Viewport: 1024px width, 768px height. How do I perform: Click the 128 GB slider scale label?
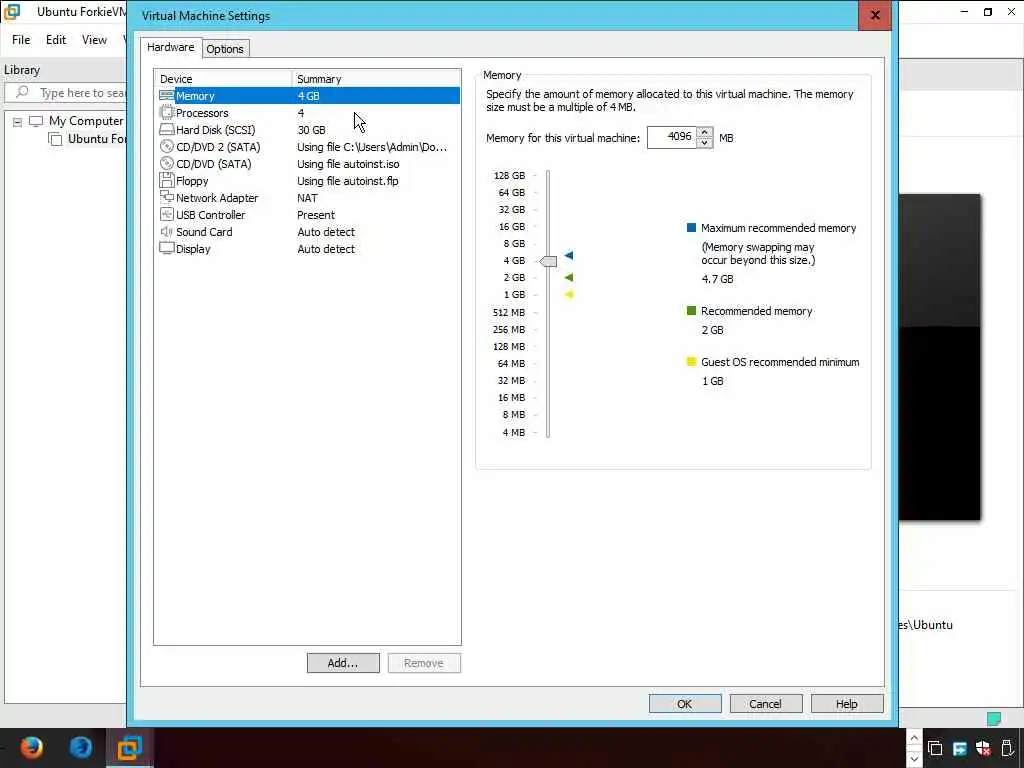coord(509,176)
